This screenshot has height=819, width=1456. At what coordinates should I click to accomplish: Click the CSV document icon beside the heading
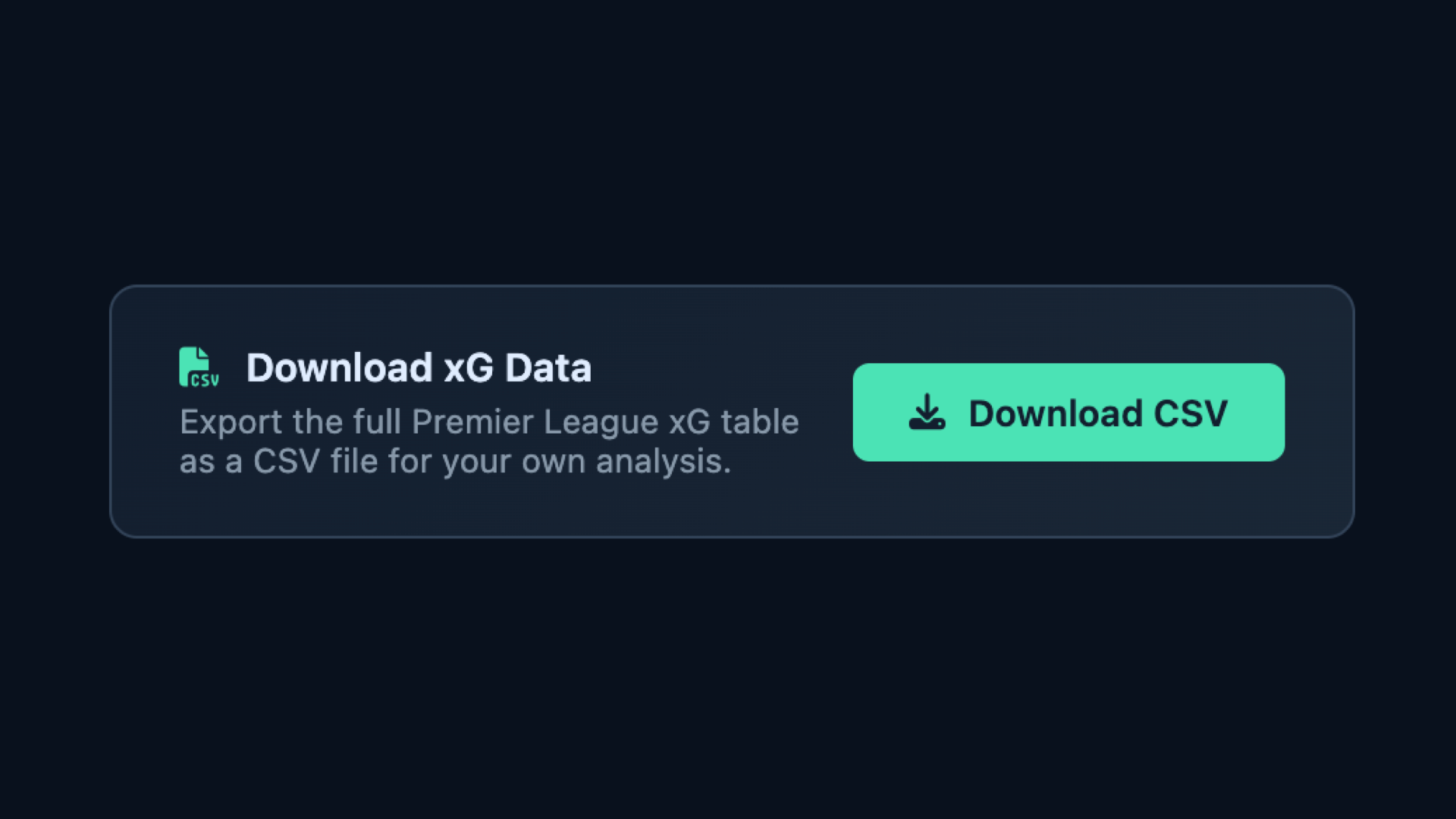(x=199, y=367)
